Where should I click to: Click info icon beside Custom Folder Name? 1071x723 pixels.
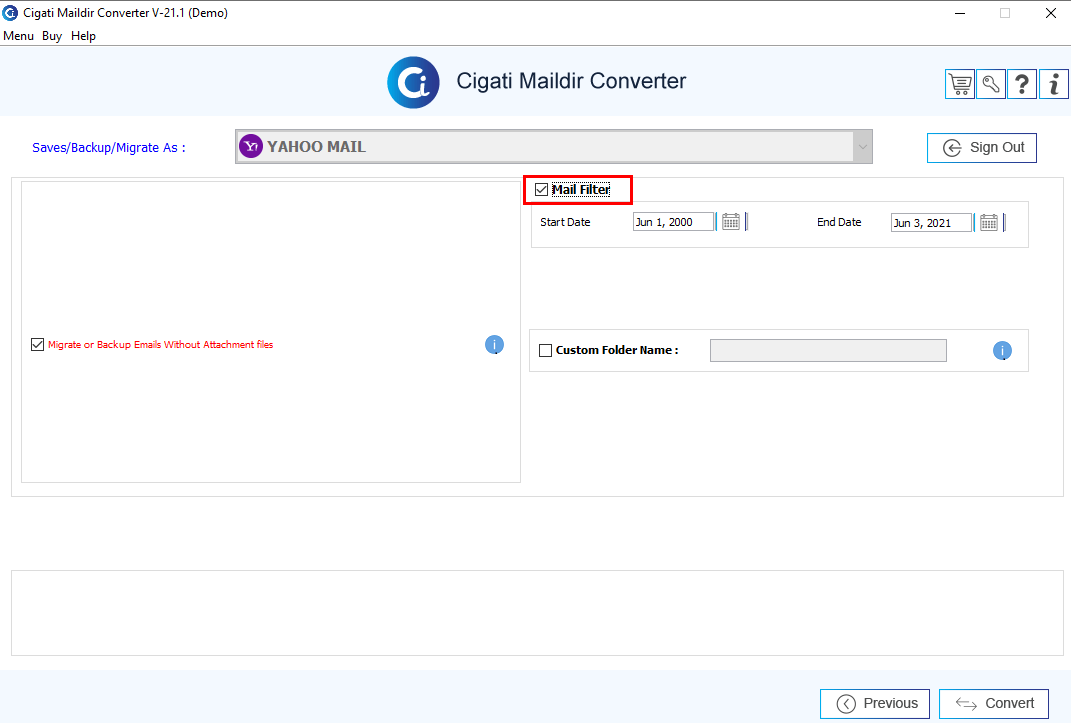[x=1002, y=351]
